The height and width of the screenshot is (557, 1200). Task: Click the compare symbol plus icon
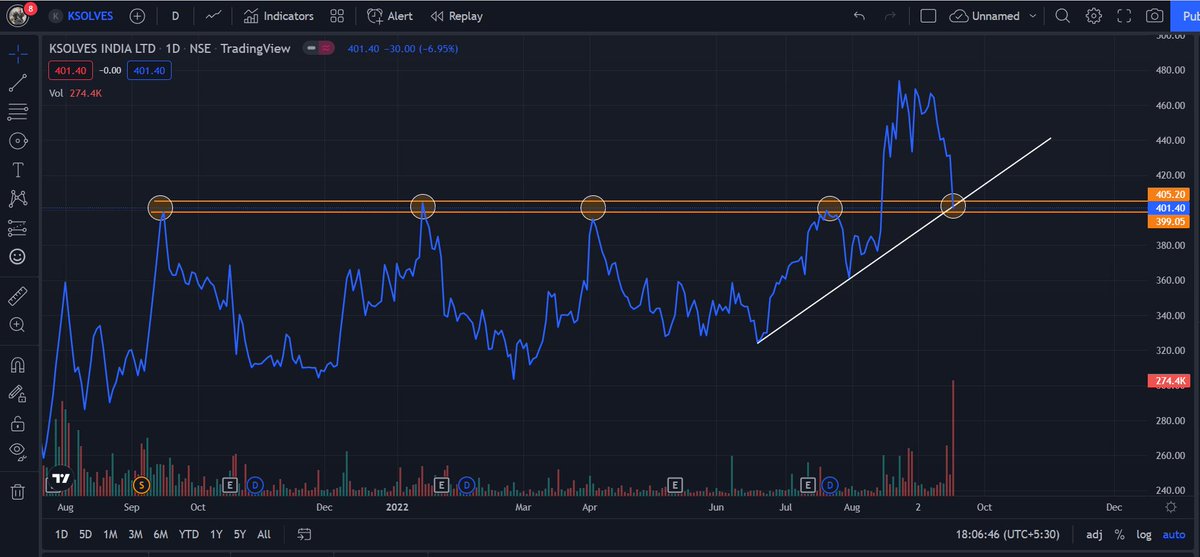coord(137,16)
